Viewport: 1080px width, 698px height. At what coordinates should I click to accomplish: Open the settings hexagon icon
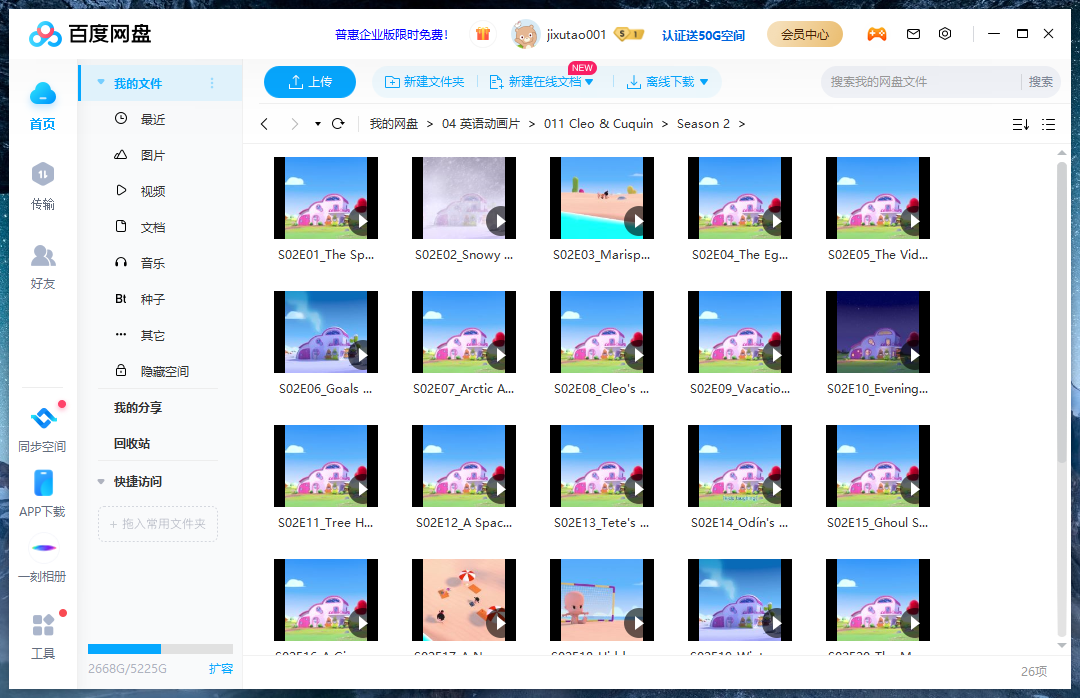tap(945, 34)
